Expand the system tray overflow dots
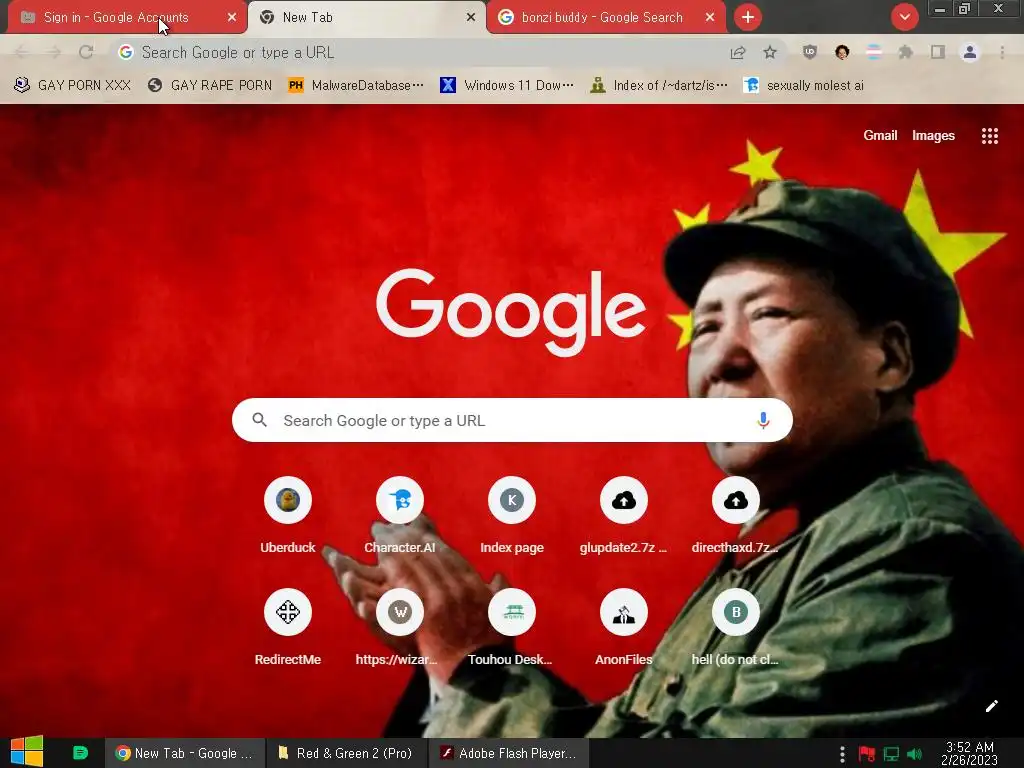This screenshot has height=768, width=1024. pyautogui.click(x=842, y=754)
